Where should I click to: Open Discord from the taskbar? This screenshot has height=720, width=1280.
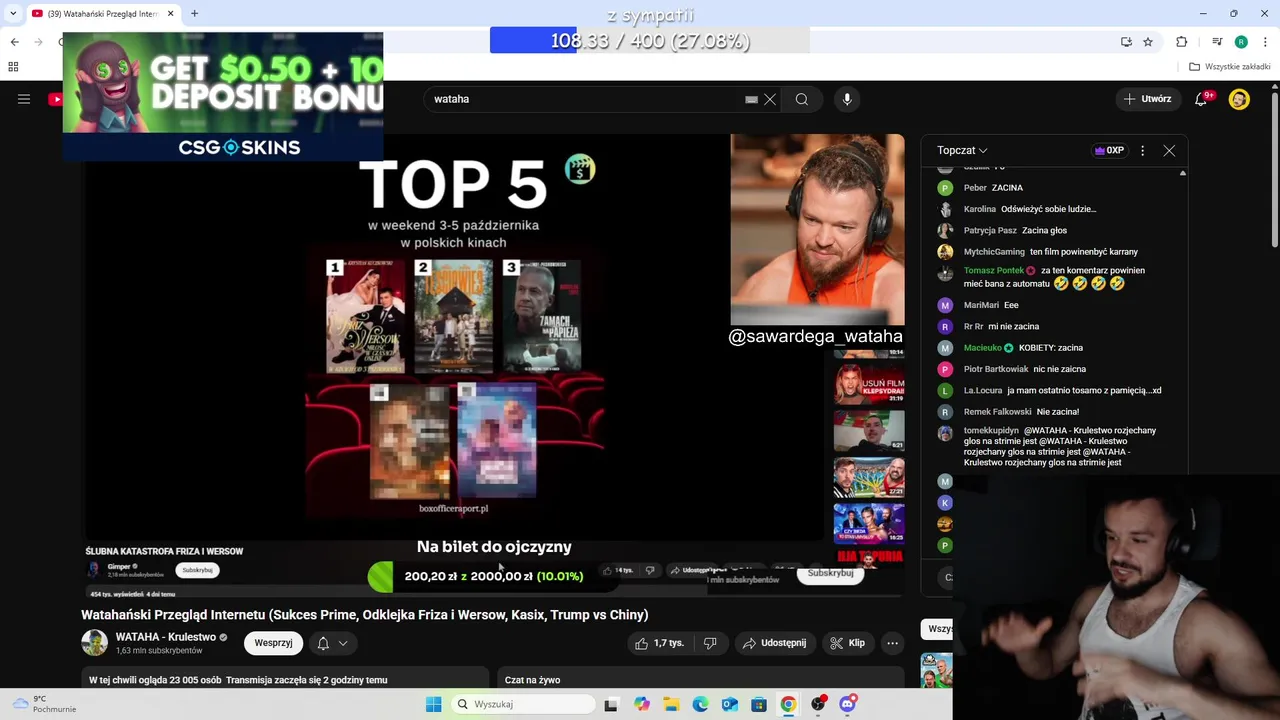click(848, 704)
